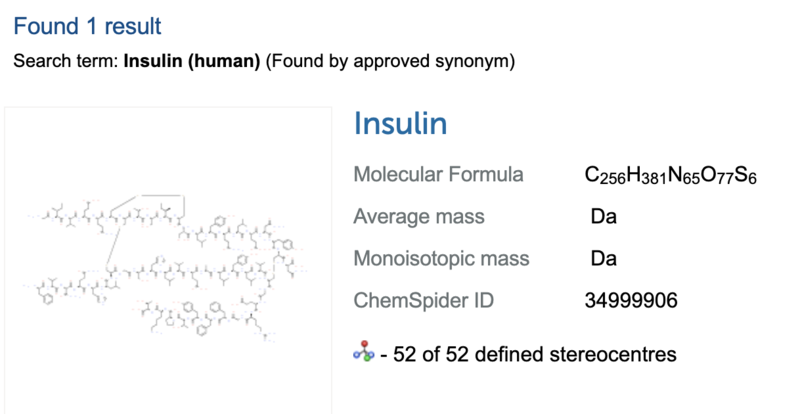Click the Search term label text
800x414 pixels.
coord(66,61)
